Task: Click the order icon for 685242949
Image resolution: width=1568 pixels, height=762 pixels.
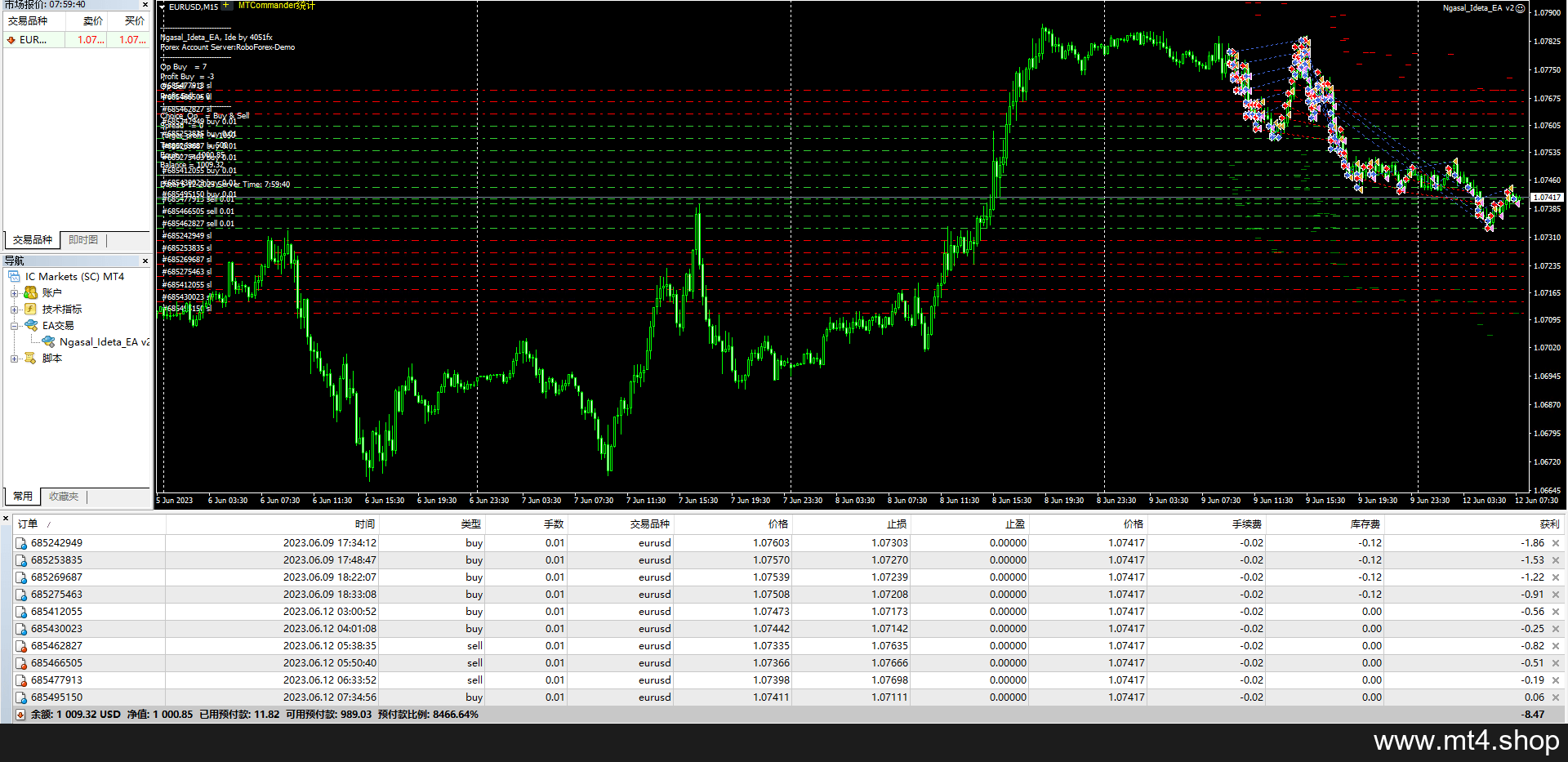Action: click(21, 543)
